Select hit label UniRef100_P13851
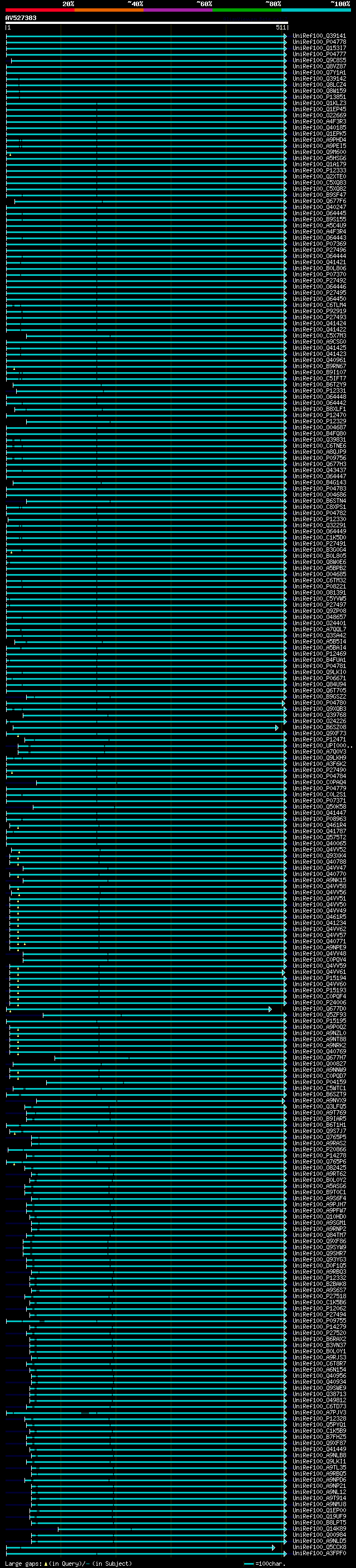The height and width of the screenshot is (1568, 356). (319, 97)
